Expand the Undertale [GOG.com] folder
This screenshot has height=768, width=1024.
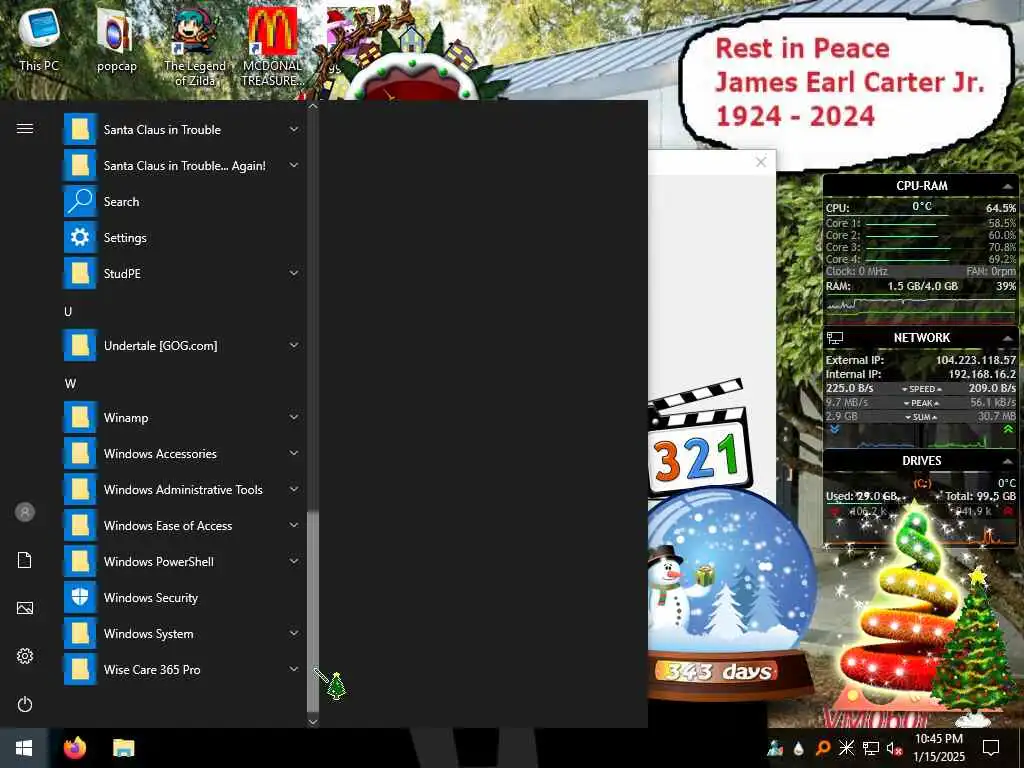294,345
